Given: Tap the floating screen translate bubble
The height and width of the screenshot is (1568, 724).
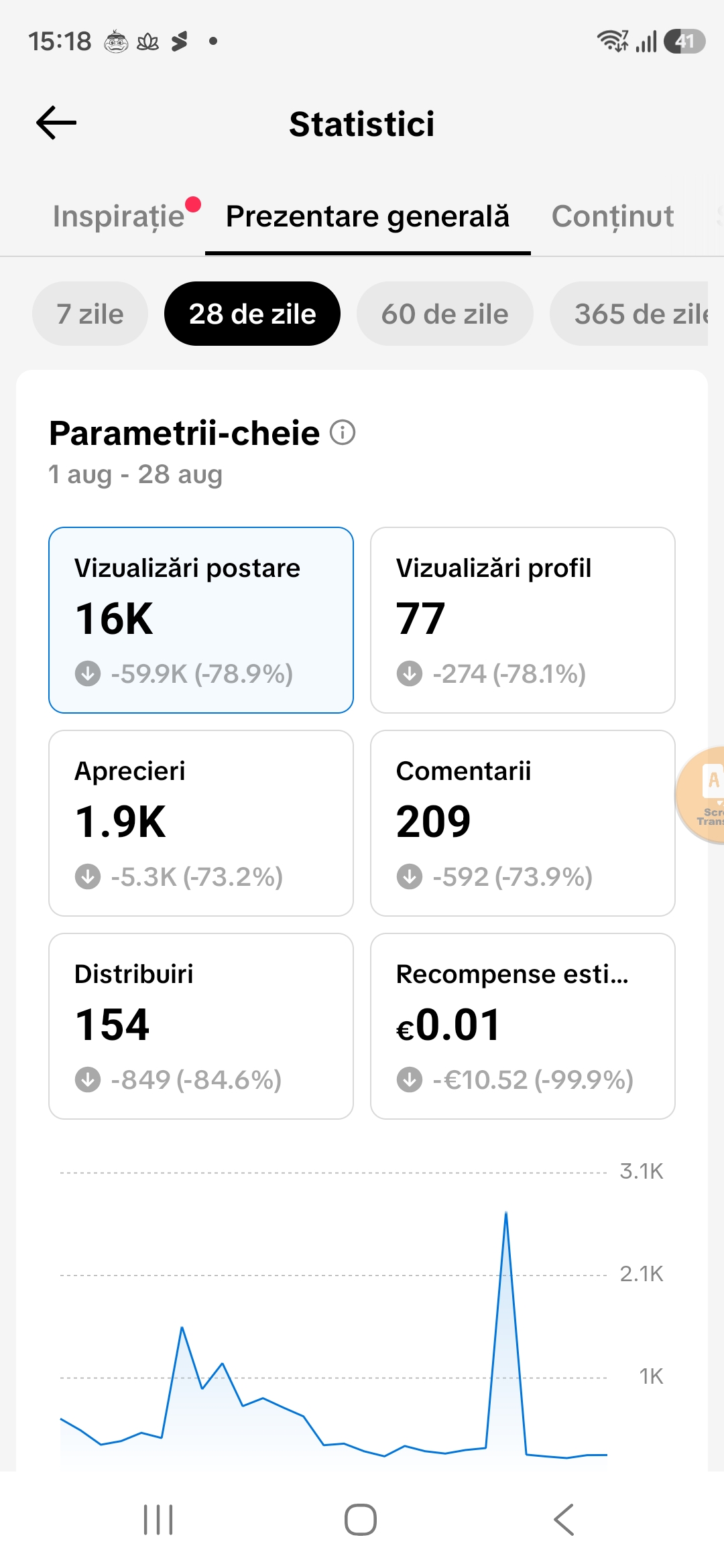Looking at the screenshot, I should tap(701, 795).
